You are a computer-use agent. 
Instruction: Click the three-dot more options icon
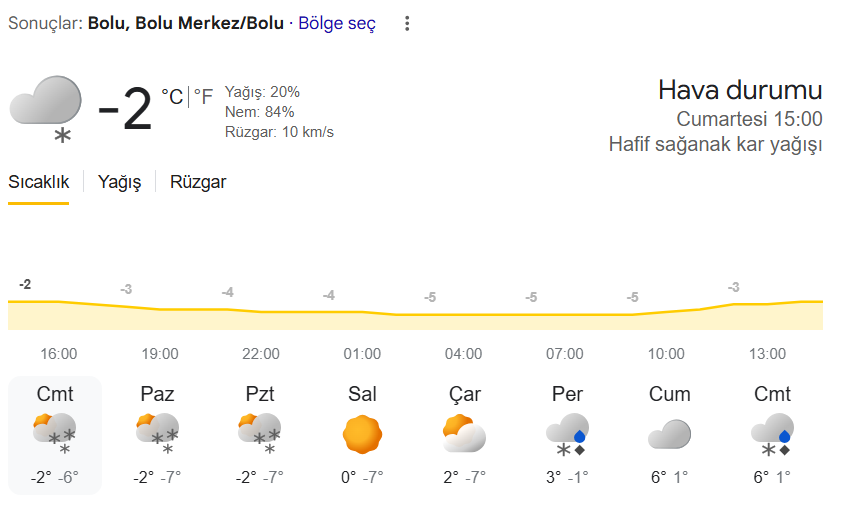tap(406, 24)
